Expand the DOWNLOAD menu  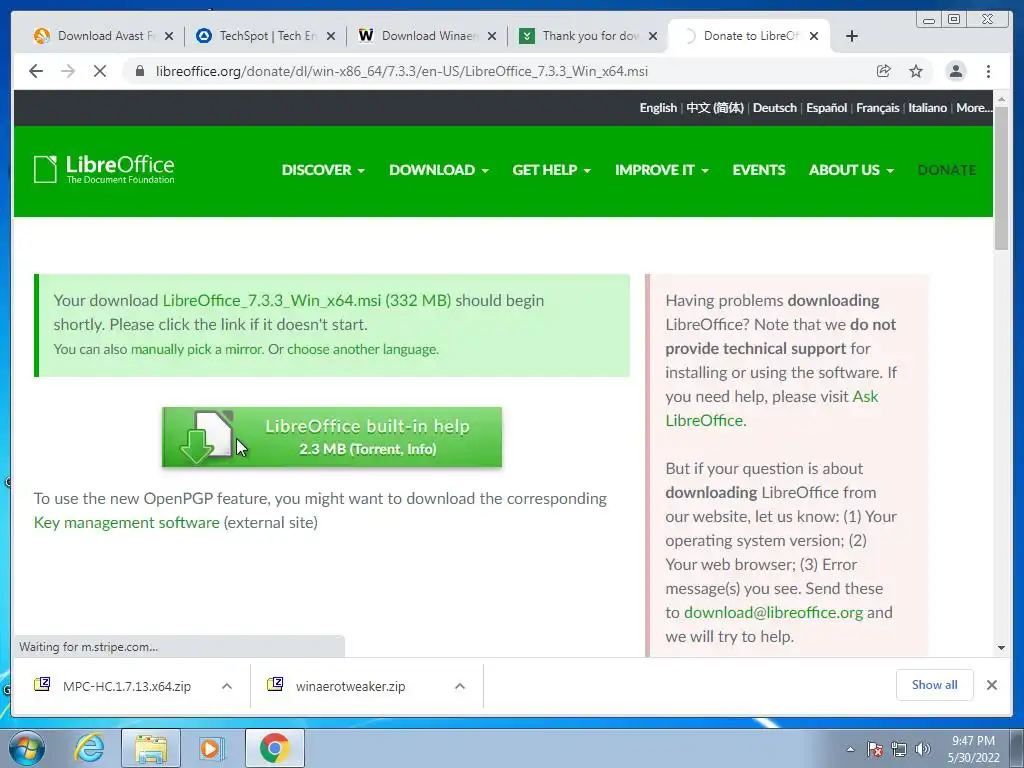click(x=439, y=170)
